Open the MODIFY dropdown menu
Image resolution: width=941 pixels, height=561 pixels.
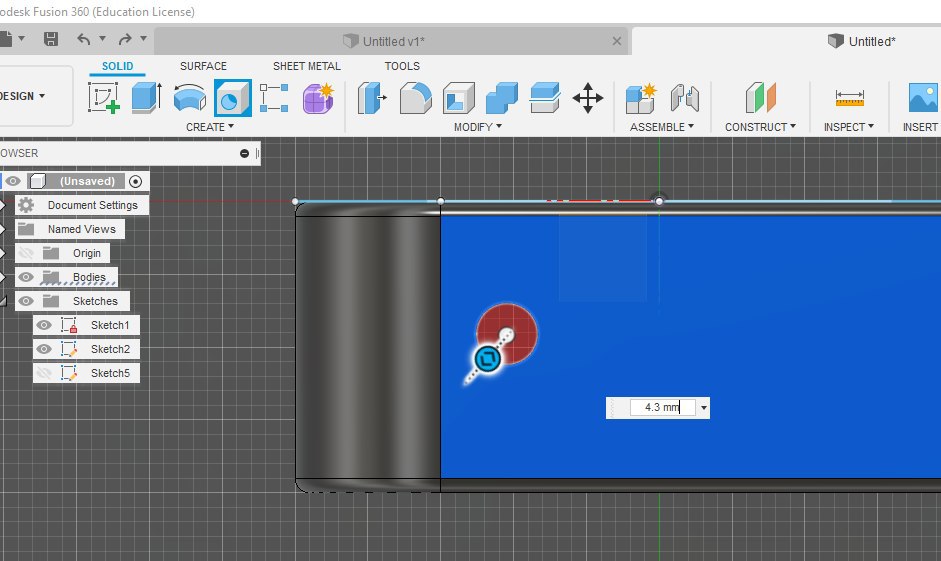coord(478,127)
